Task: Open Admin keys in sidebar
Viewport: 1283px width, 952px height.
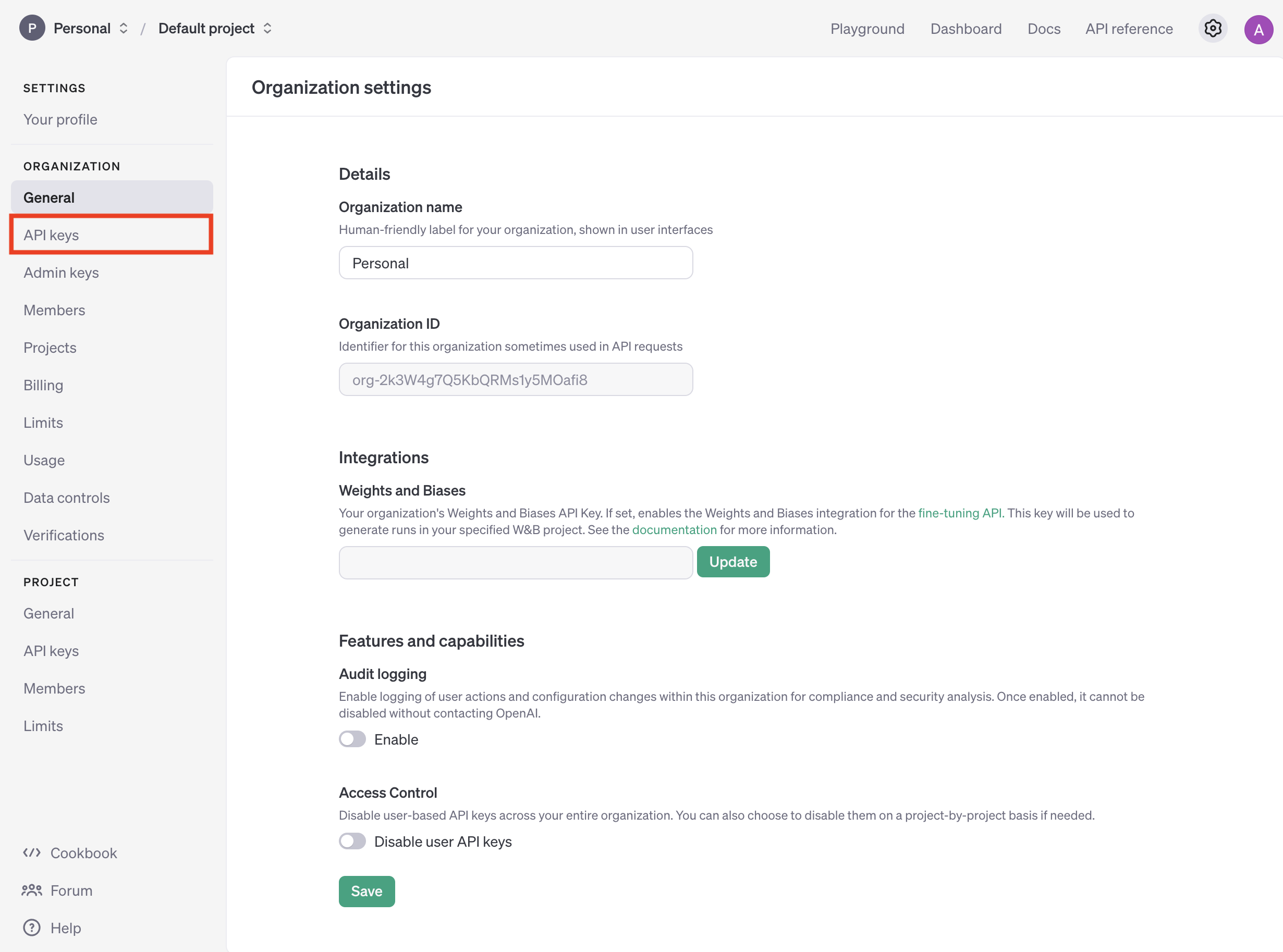Action: [x=61, y=273]
